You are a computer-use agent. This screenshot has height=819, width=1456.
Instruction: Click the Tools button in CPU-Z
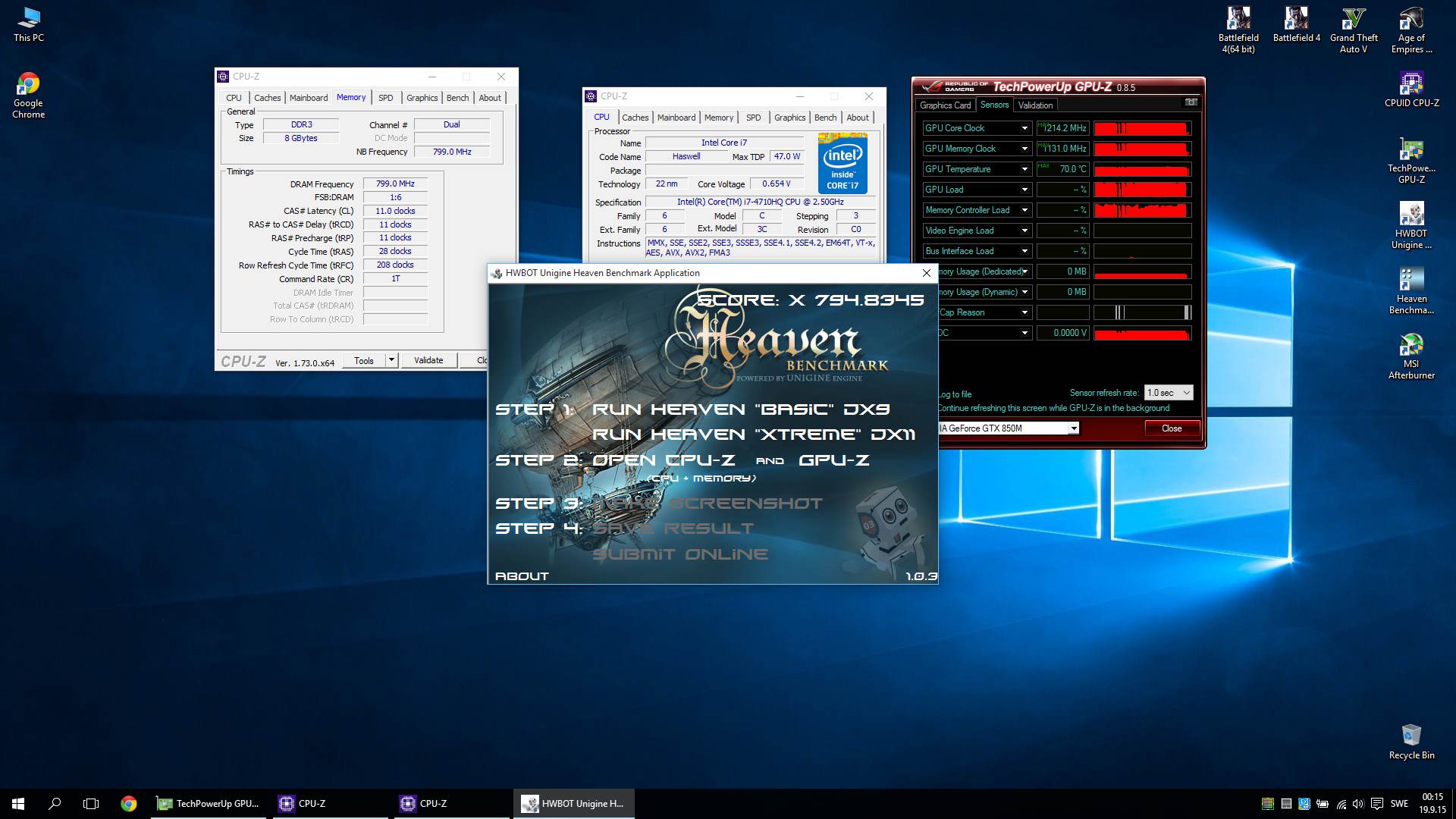coord(364,360)
